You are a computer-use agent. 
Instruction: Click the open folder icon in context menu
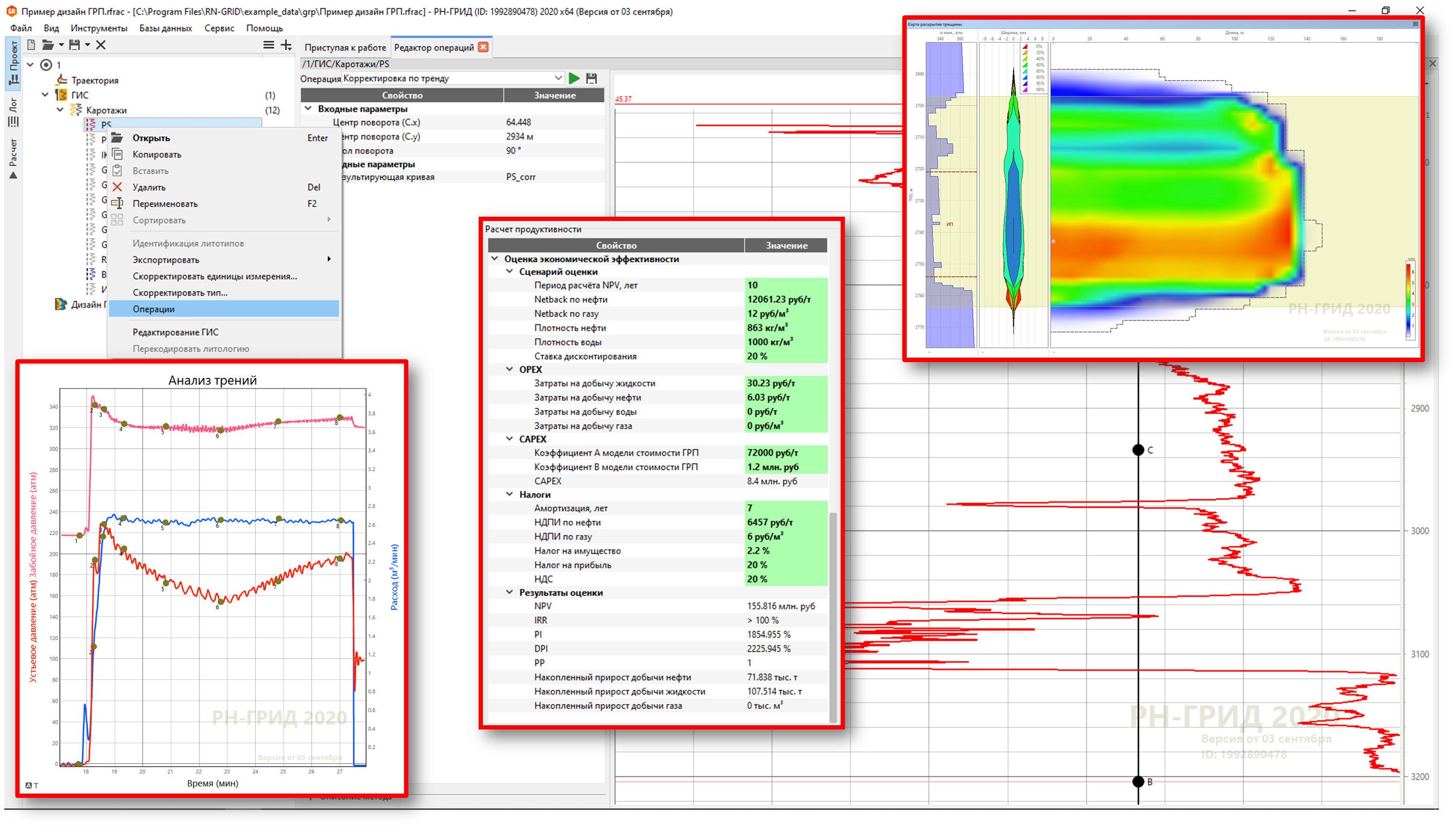point(117,138)
